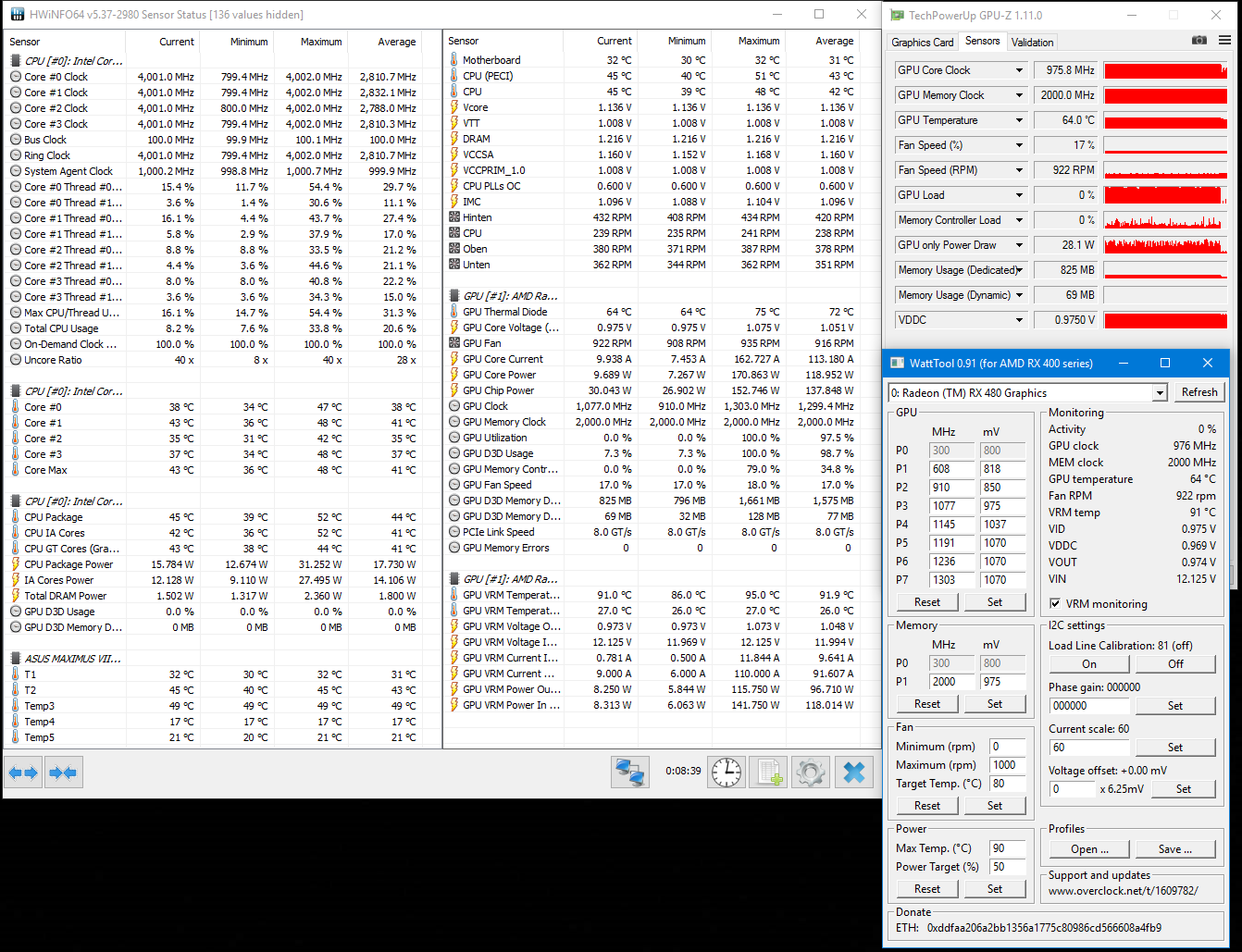
Task: Click the Phase gain input field
Action: click(1089, 706)
